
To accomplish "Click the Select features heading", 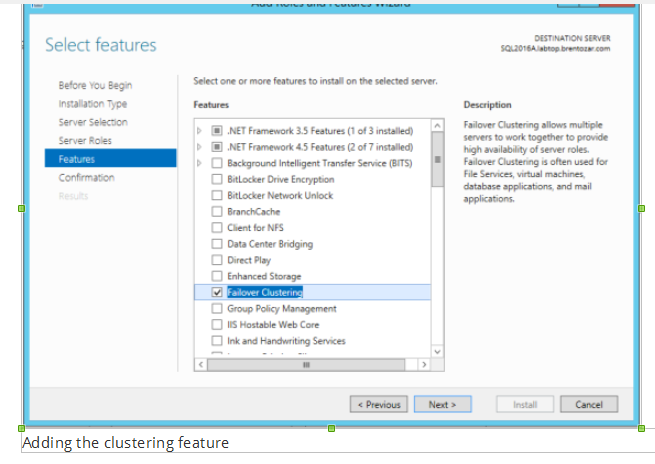I will [101, 45].
